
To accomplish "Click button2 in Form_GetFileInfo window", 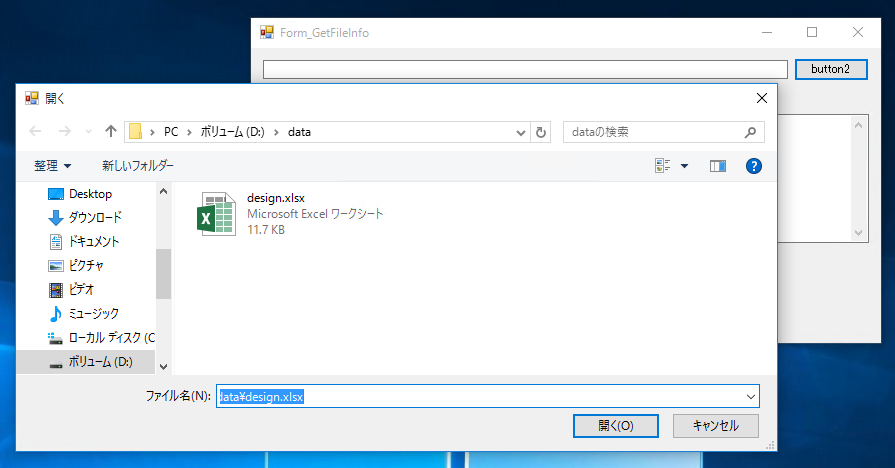I will coord(831,69).
